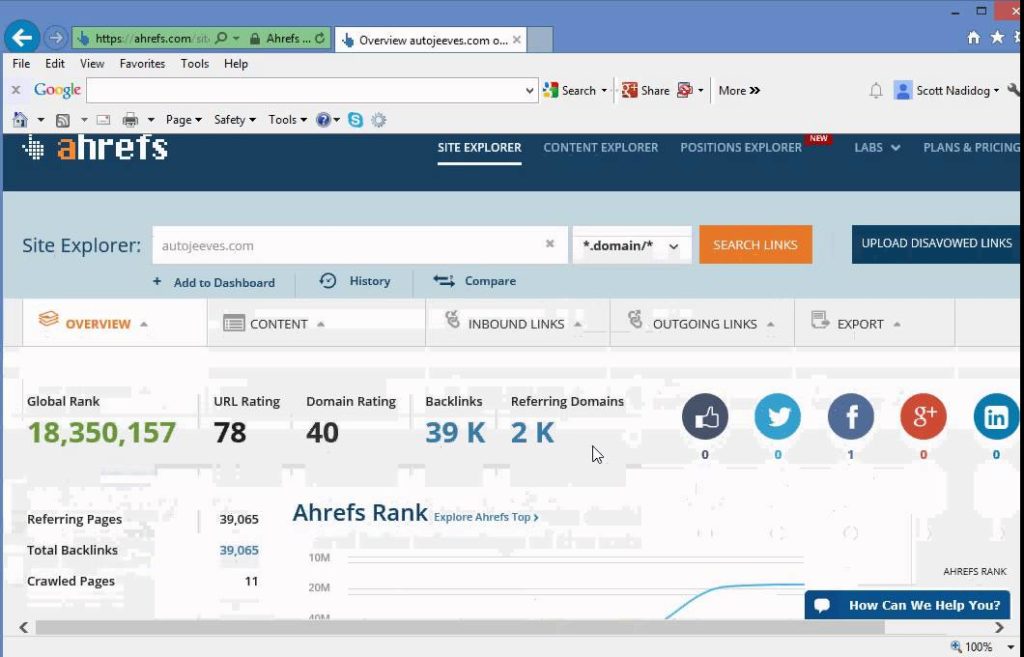
Task: Expand the Scott Nadidog account dropdown
Action: [x=997, y=91]
